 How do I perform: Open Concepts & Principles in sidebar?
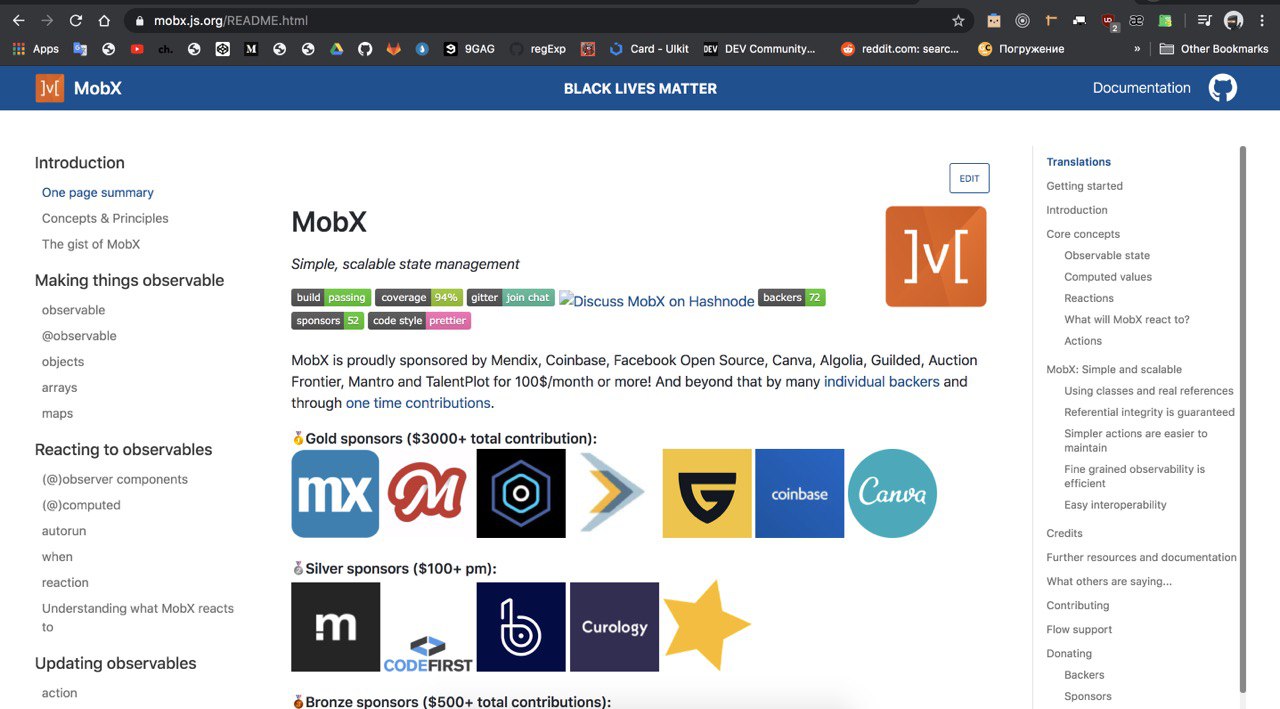[x=105, y=218]
